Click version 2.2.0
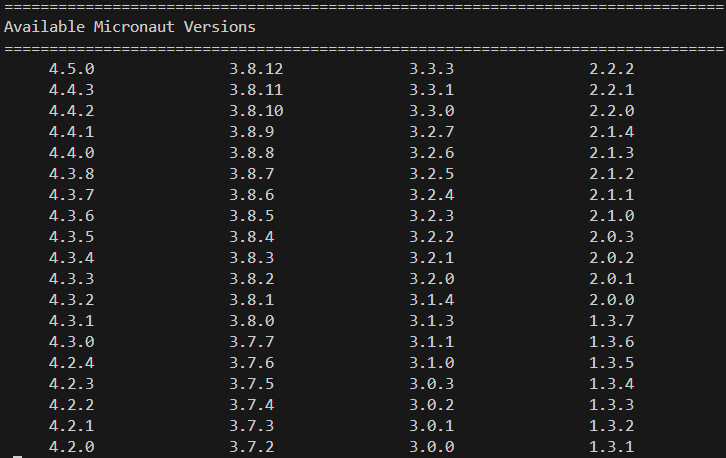This screenshot has width=726, height=458. (612, 111)
